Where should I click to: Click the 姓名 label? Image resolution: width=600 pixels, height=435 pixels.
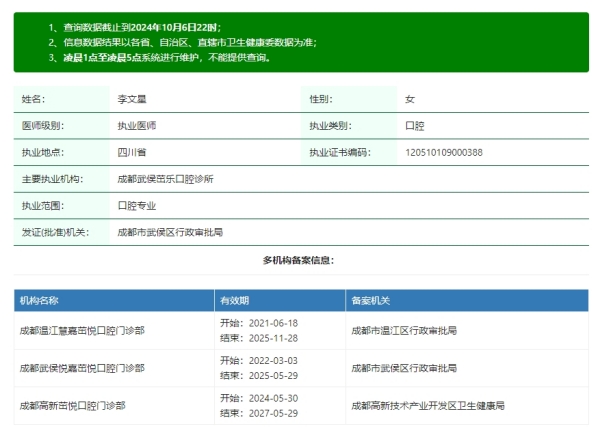pos(33,99)
